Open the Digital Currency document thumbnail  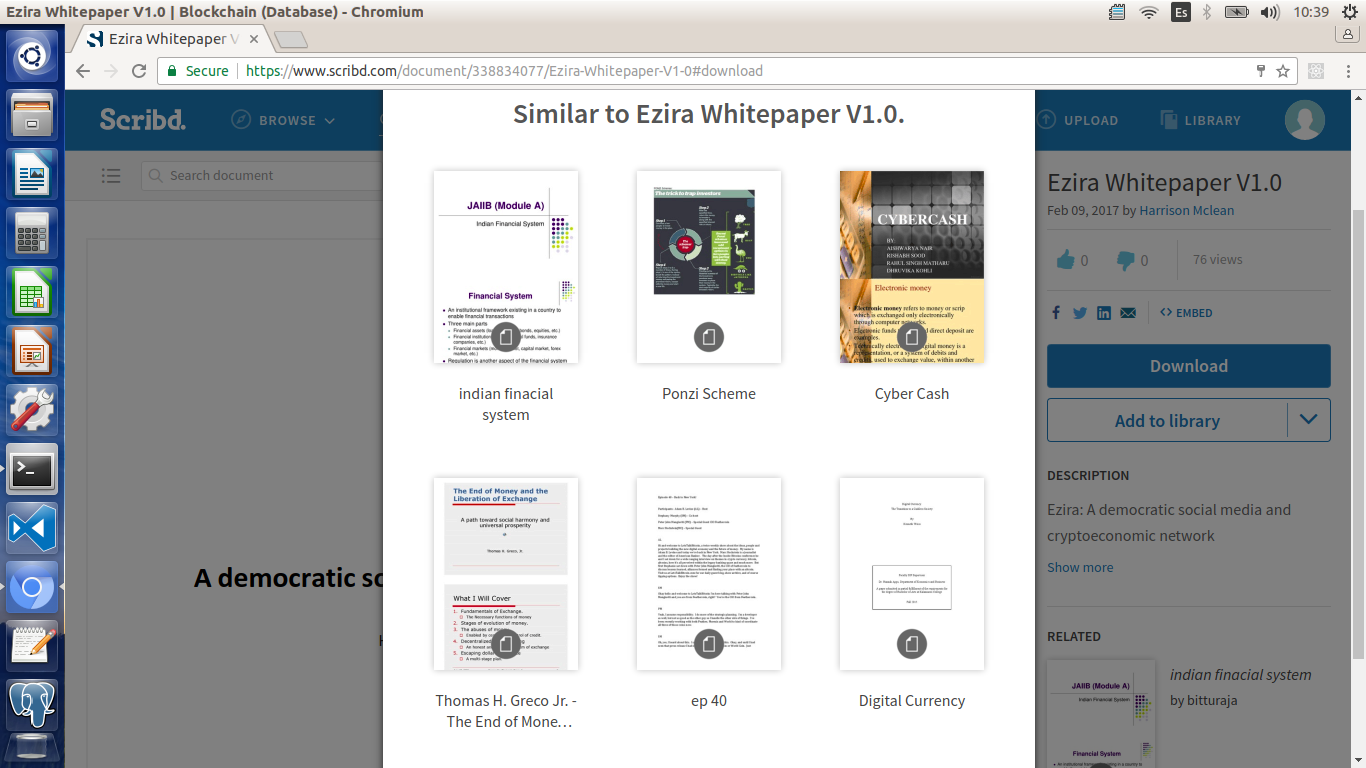pyautogui.click(x=912, y=574)
